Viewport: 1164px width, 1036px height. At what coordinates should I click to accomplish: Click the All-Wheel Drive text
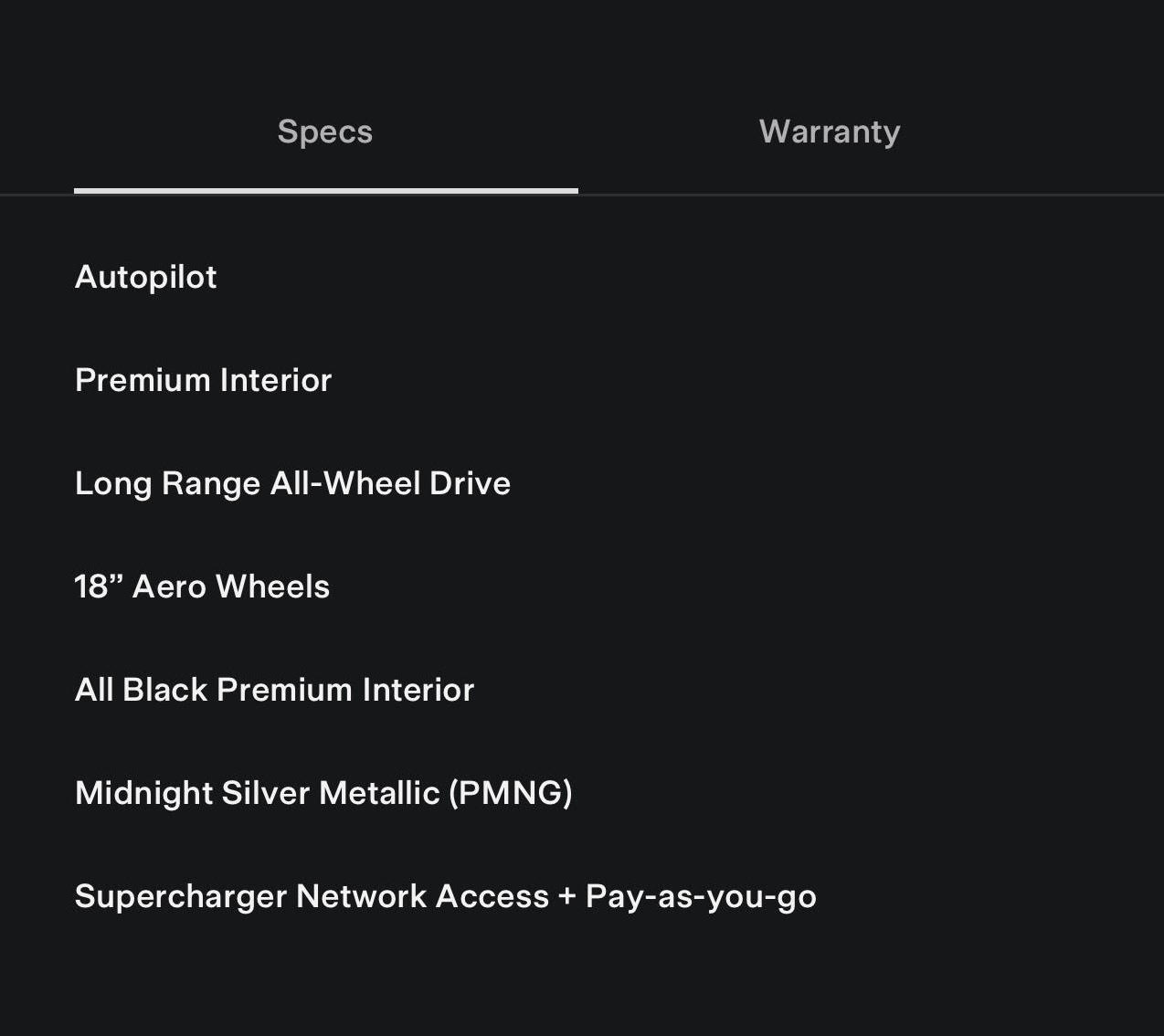(x=390, y=483)
